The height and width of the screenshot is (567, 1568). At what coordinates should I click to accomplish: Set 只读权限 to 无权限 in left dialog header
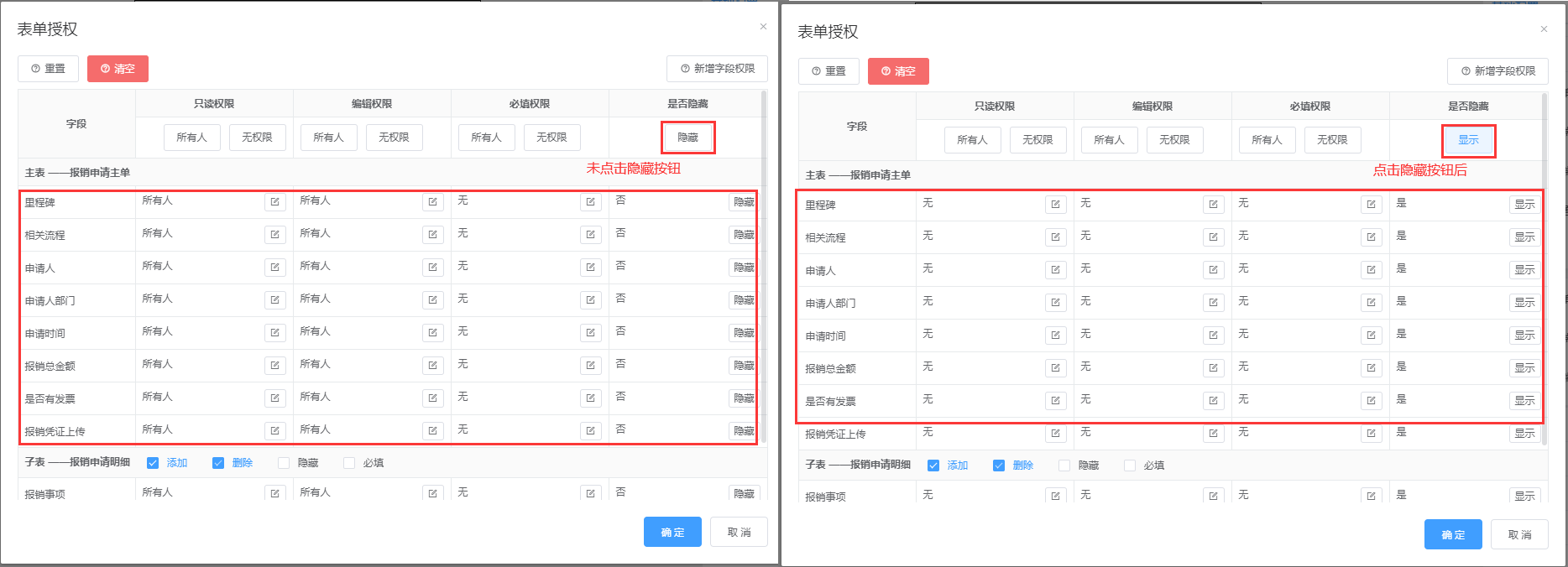pos(257,138)
